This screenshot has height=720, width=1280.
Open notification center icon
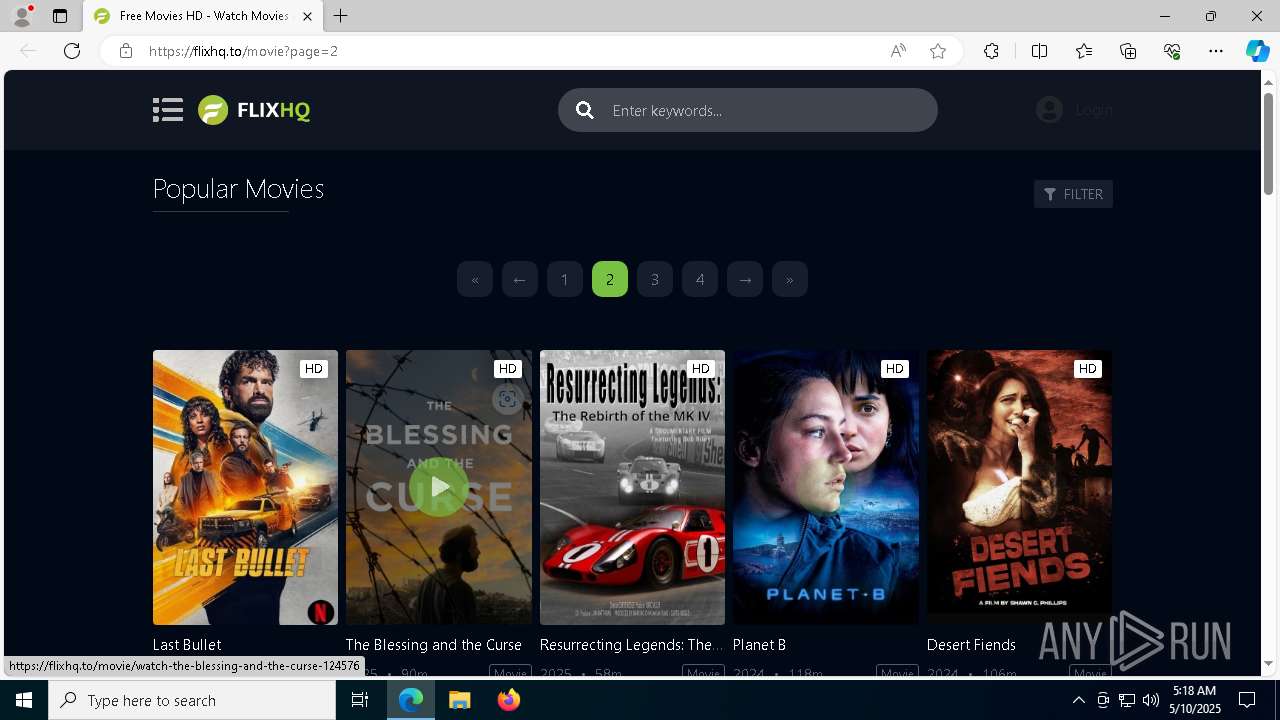coord(1247,700)
